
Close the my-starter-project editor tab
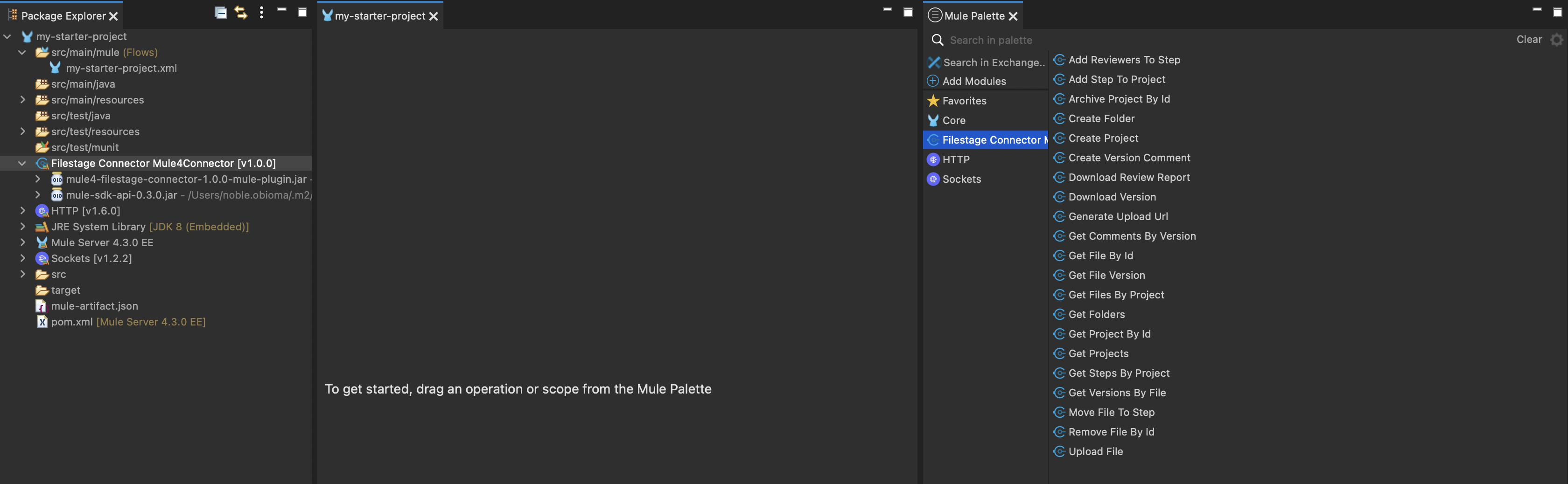(434, 16)
